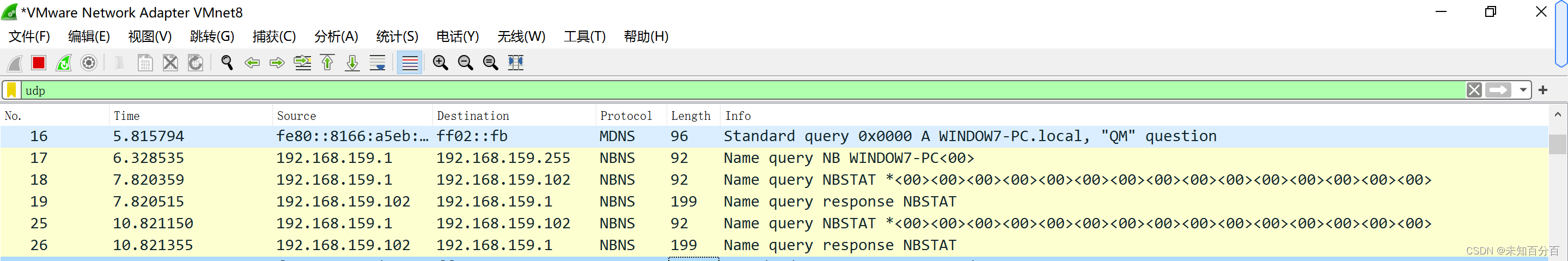Apply the display filter arrow button

tap(1499, 90)
